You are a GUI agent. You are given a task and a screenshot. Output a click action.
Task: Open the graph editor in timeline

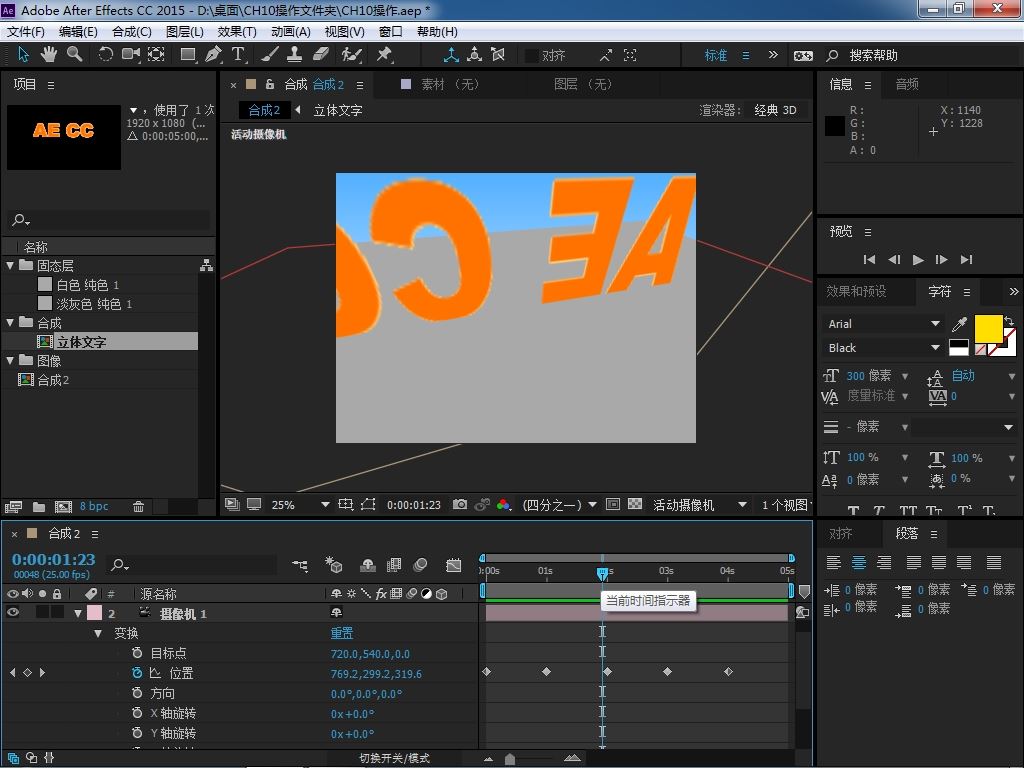[x=453, y=566]
